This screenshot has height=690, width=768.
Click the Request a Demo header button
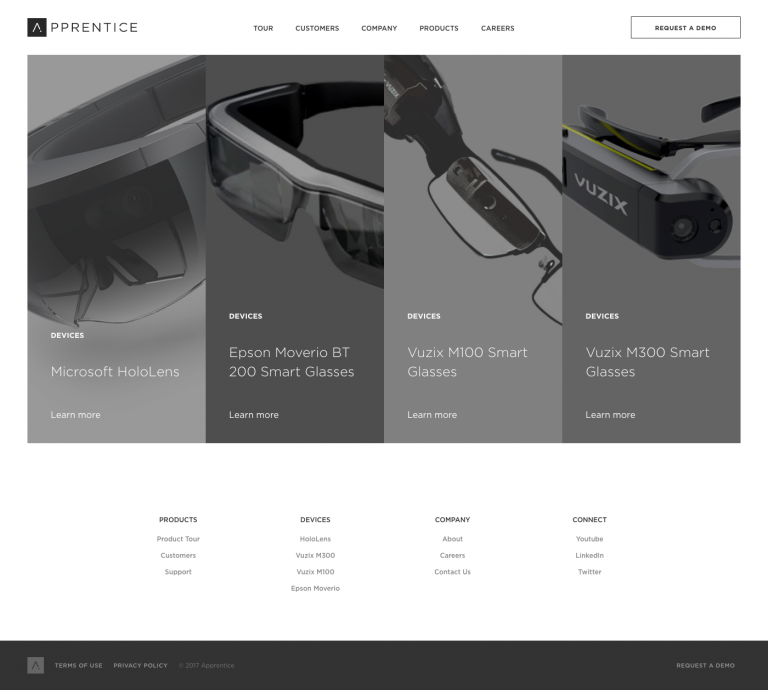point(686,27)
